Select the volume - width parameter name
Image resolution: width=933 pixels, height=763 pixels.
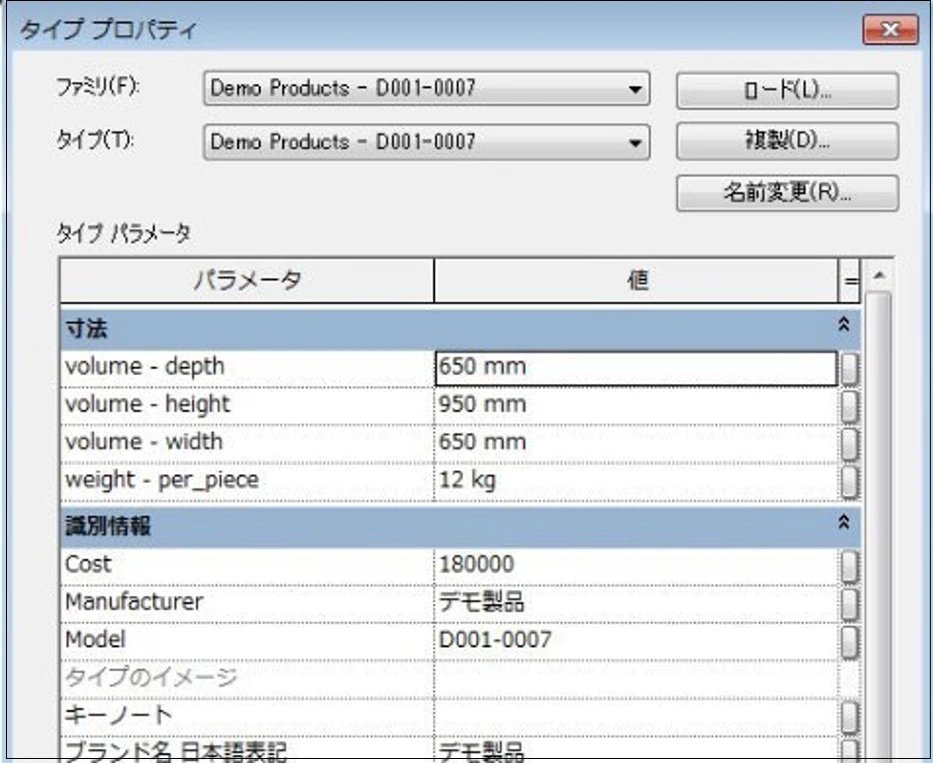pos(248,443)
